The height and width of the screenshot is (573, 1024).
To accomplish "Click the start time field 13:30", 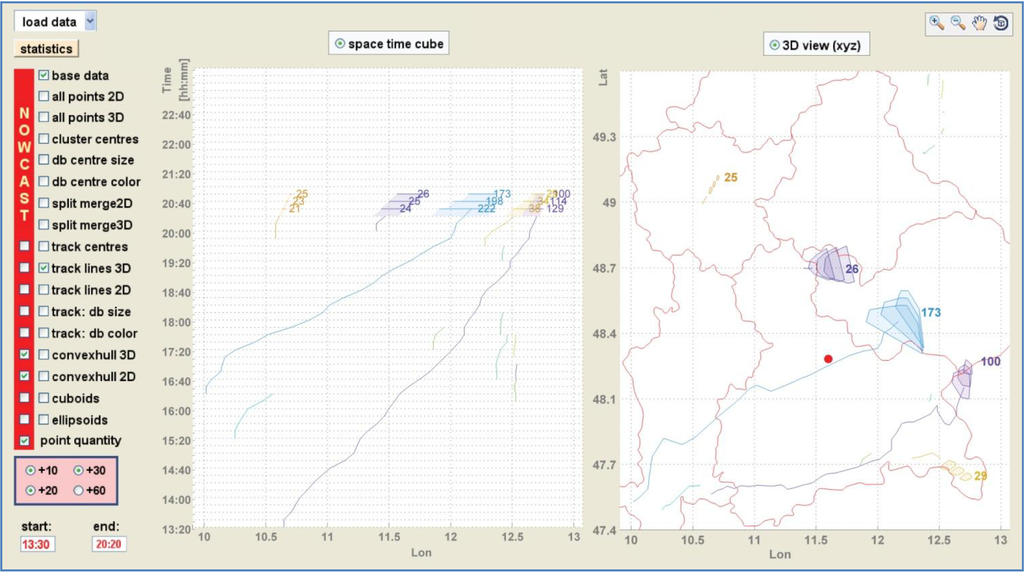I will point(36,544).
